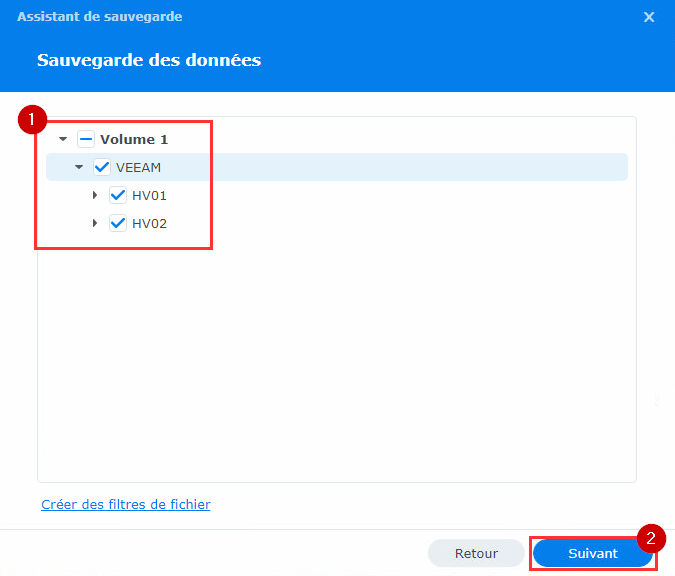Click the red step 2 badge
This screenshot has width=675, height=576.
651,538
